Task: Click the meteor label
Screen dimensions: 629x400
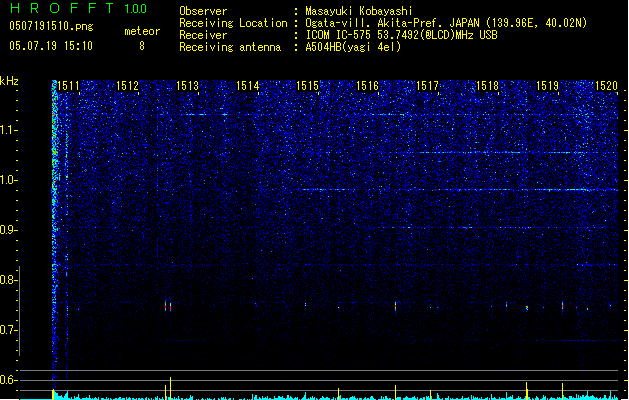Action: (142, 31)
